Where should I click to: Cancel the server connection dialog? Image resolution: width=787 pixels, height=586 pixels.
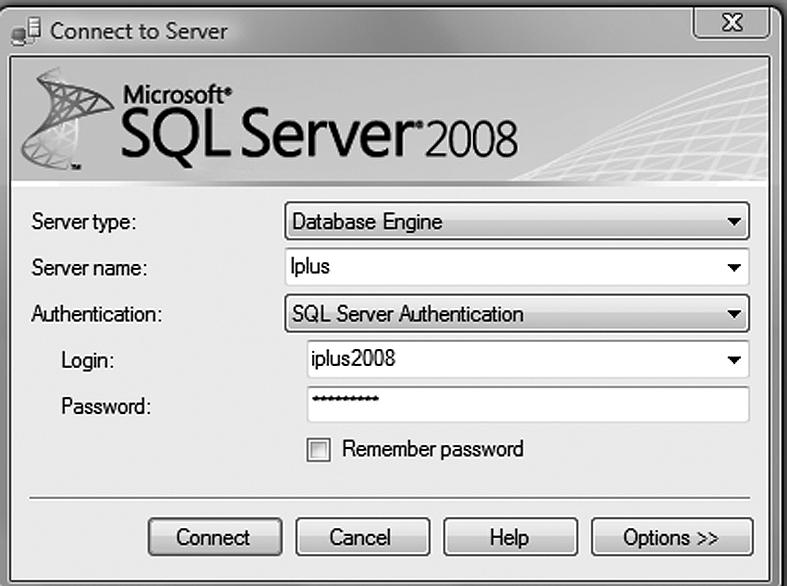(362, 537)
